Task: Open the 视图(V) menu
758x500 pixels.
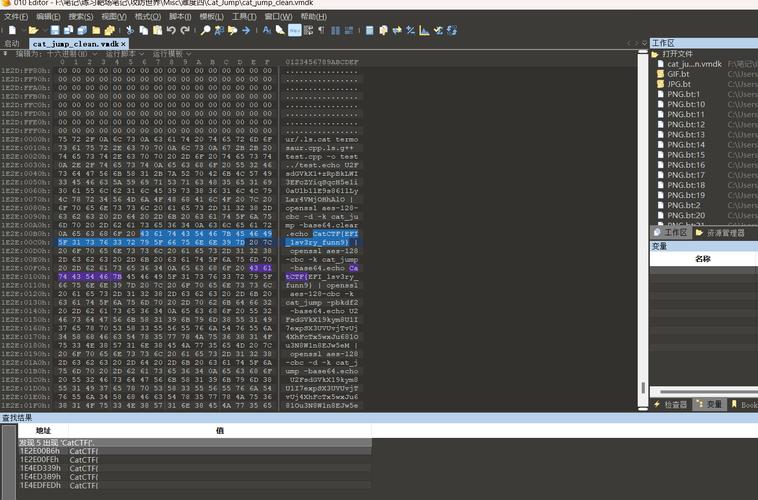Action: click(x=114, y=16)
